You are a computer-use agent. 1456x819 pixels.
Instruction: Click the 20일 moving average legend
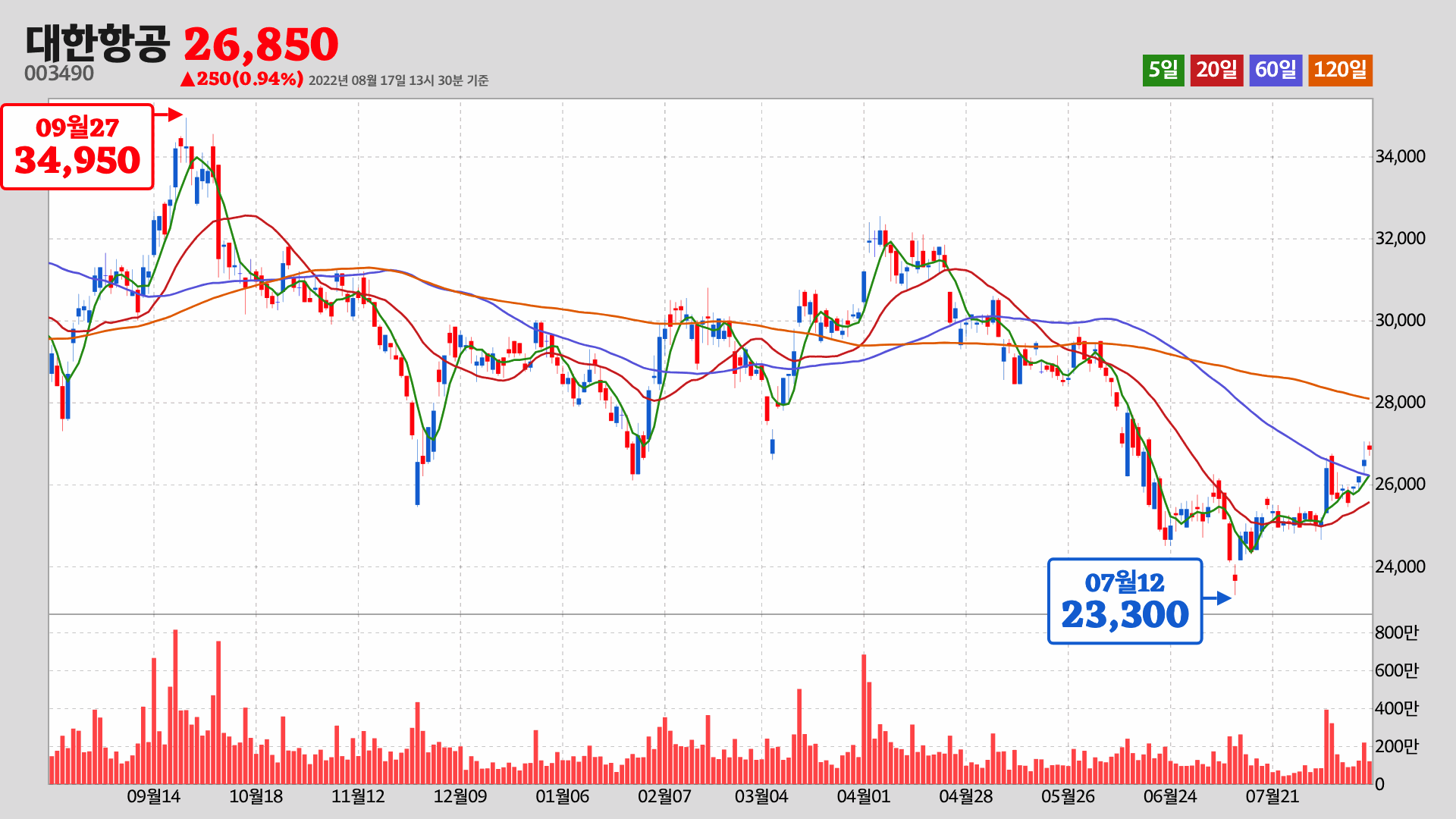click(x=1216, y=71)
